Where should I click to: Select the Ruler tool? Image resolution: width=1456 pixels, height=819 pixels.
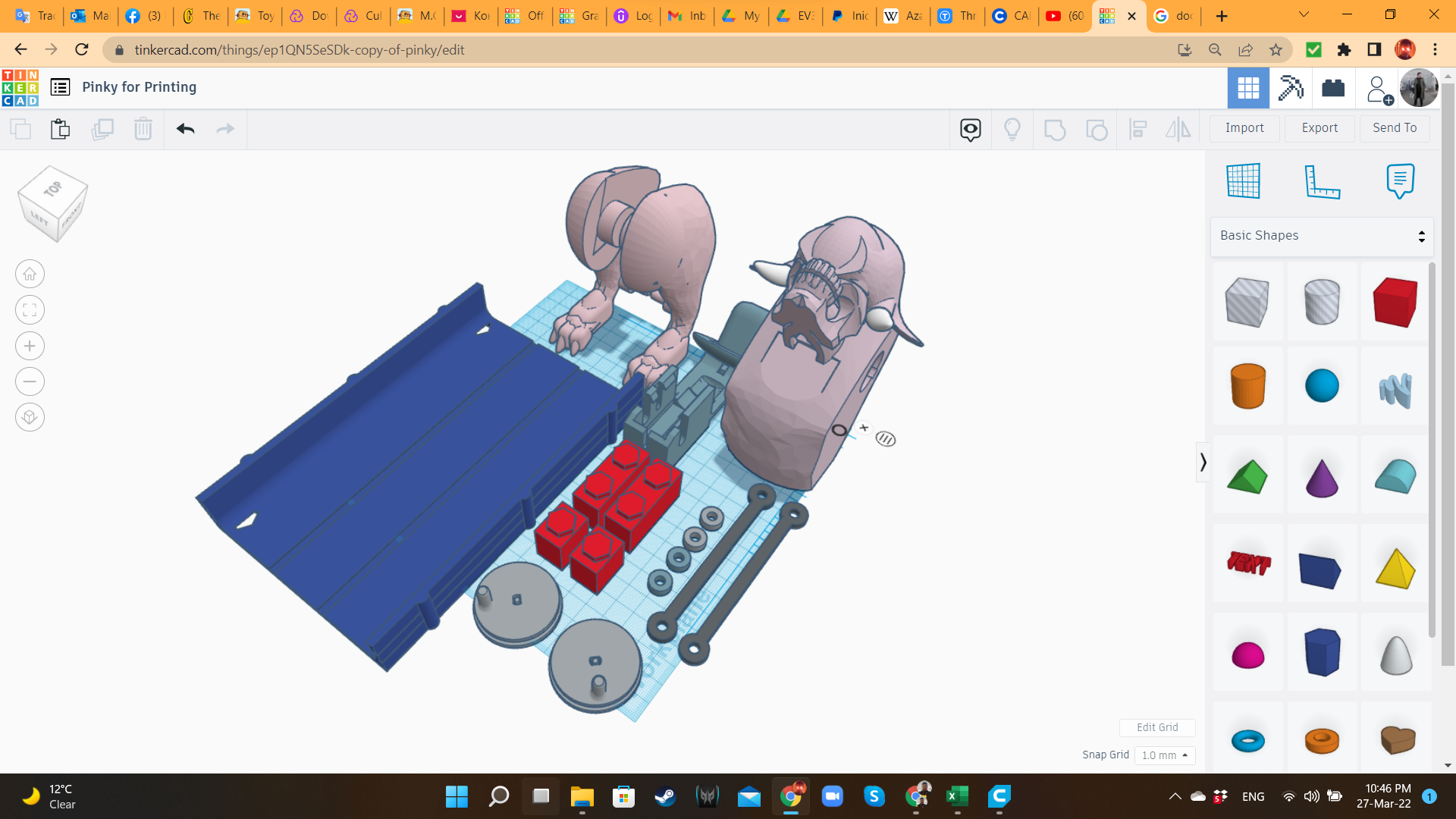1322,181
